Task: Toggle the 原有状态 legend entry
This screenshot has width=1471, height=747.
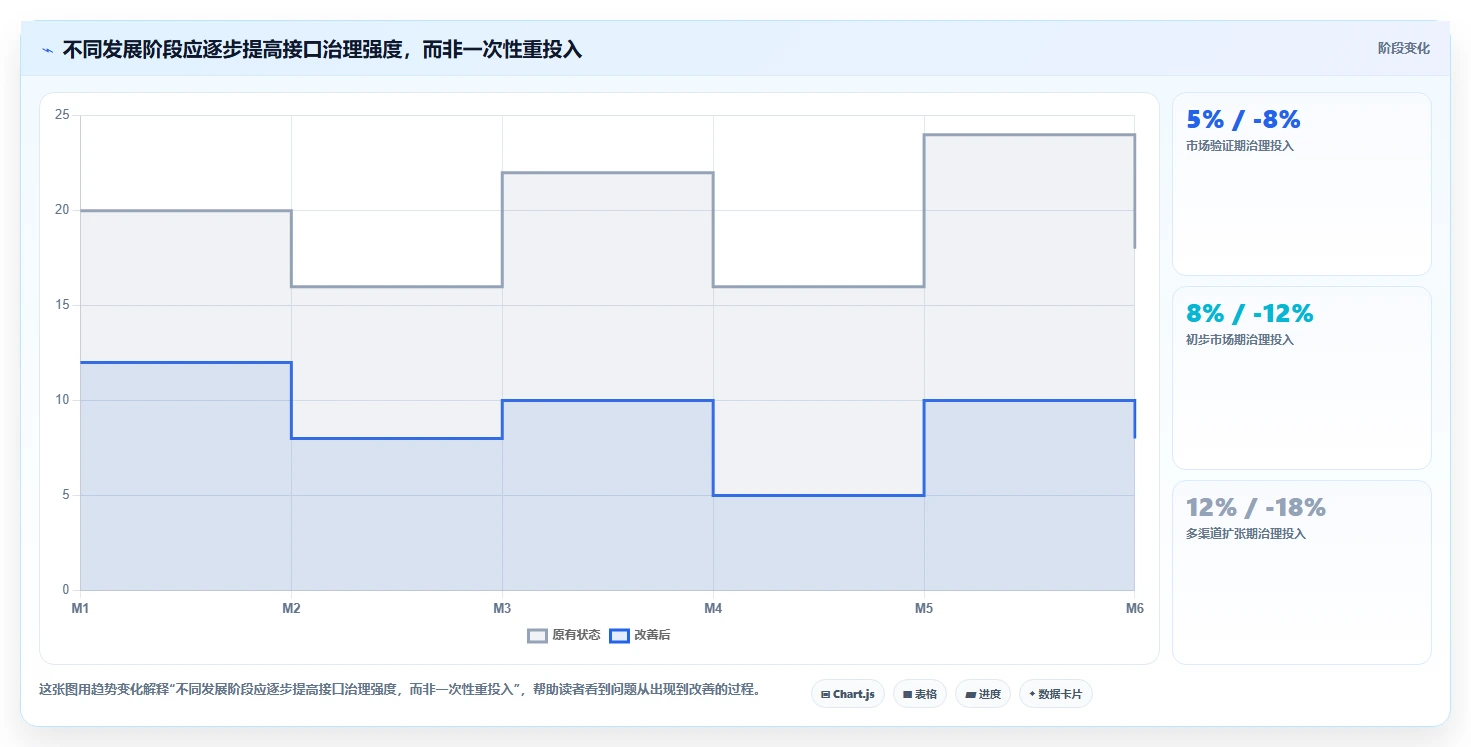Action: pyautogui.click(x=564, y=635)
